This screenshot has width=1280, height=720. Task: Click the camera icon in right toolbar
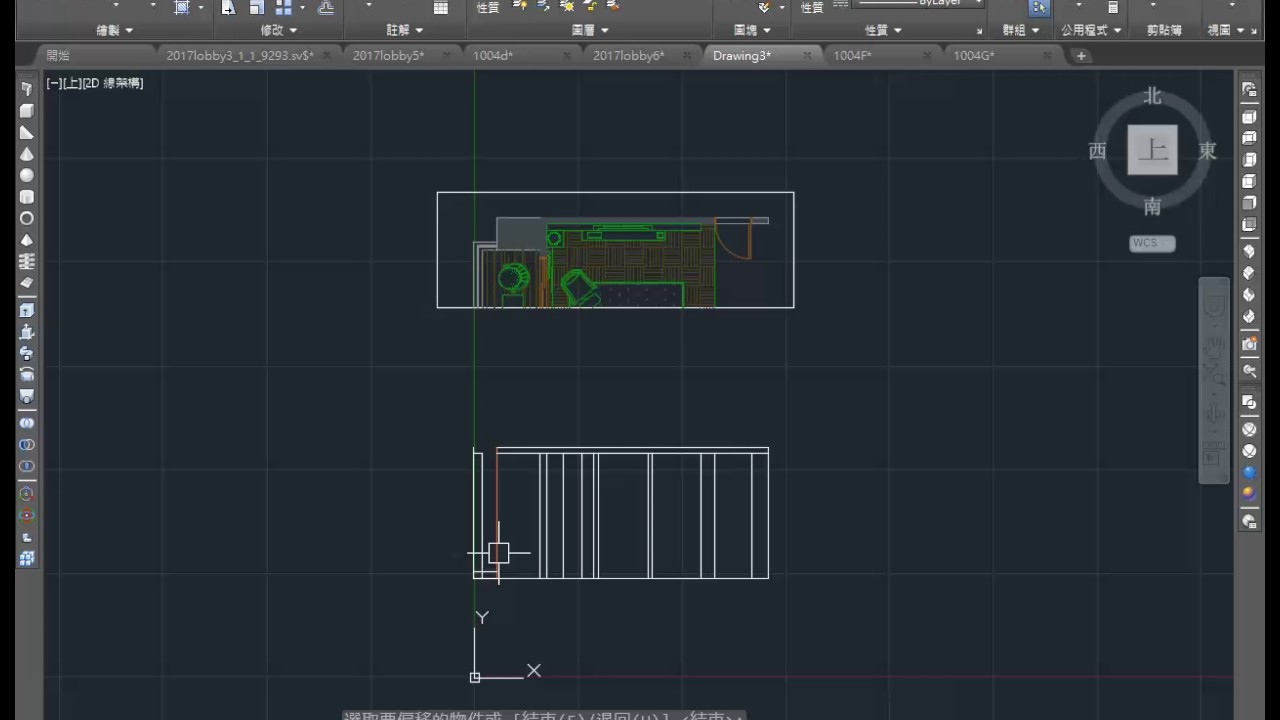pyautogui.click(x=1249, y=344)
